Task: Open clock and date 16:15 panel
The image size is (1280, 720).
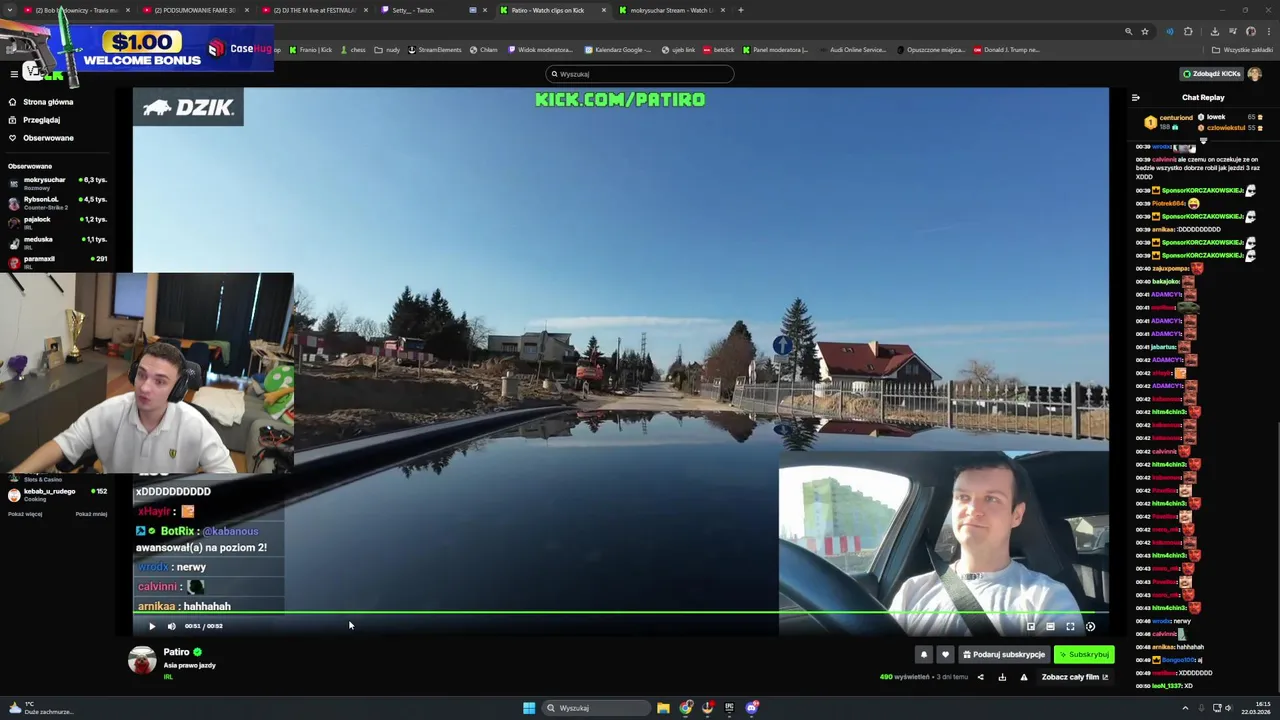Action: [x=1255, y=708]
